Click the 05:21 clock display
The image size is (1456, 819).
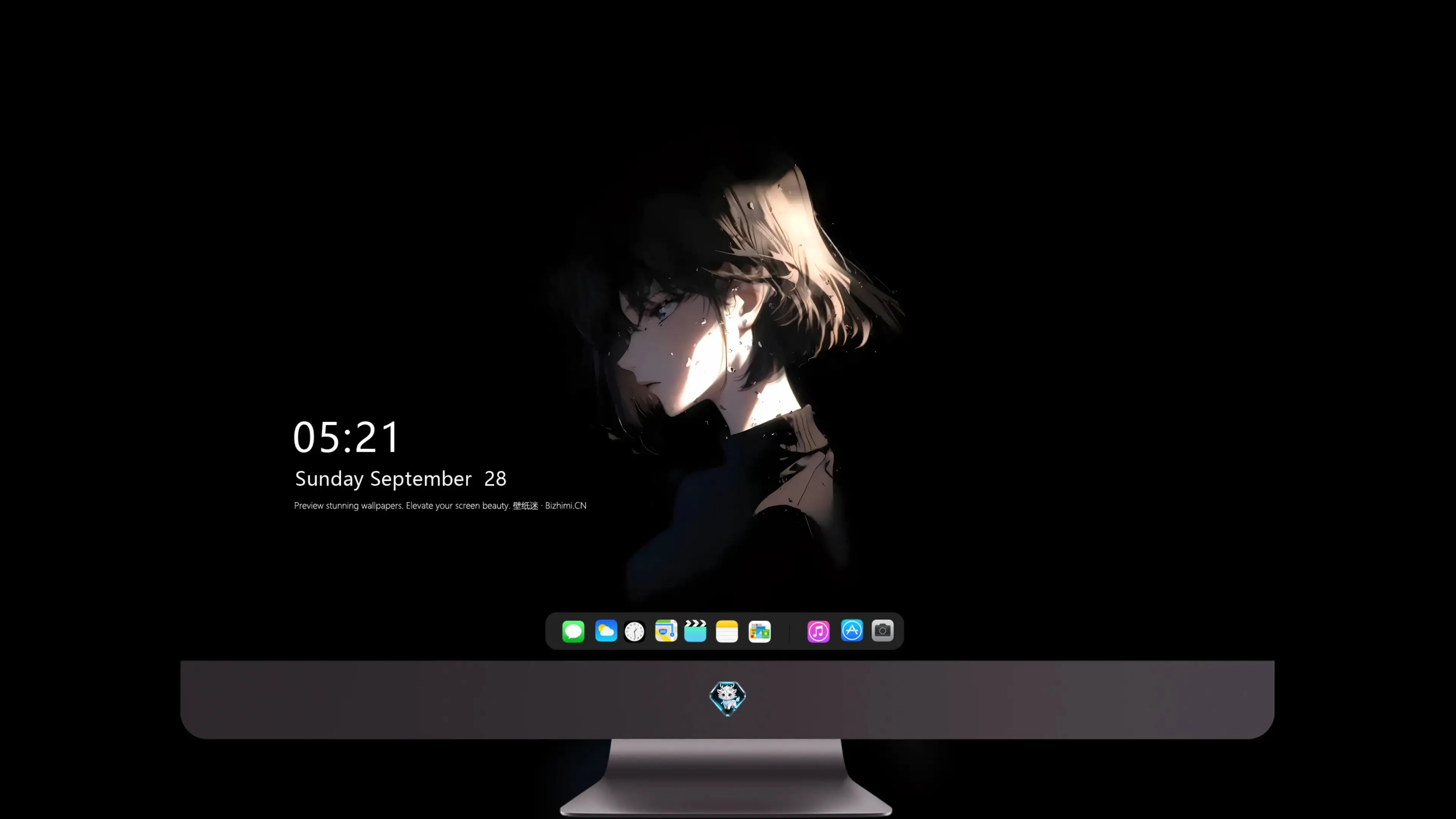(x=346, y=437)
